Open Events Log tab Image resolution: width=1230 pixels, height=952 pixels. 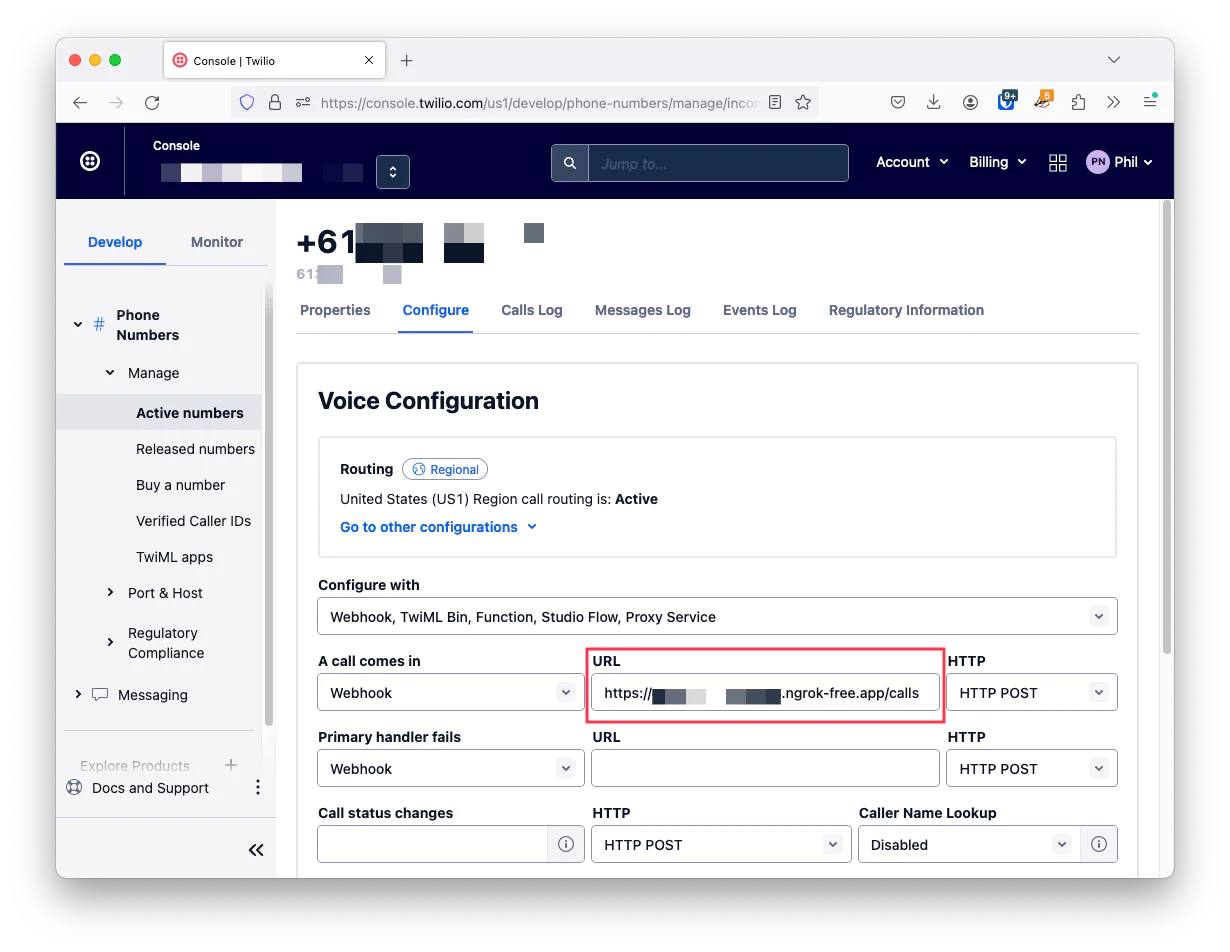click(760, 310)
